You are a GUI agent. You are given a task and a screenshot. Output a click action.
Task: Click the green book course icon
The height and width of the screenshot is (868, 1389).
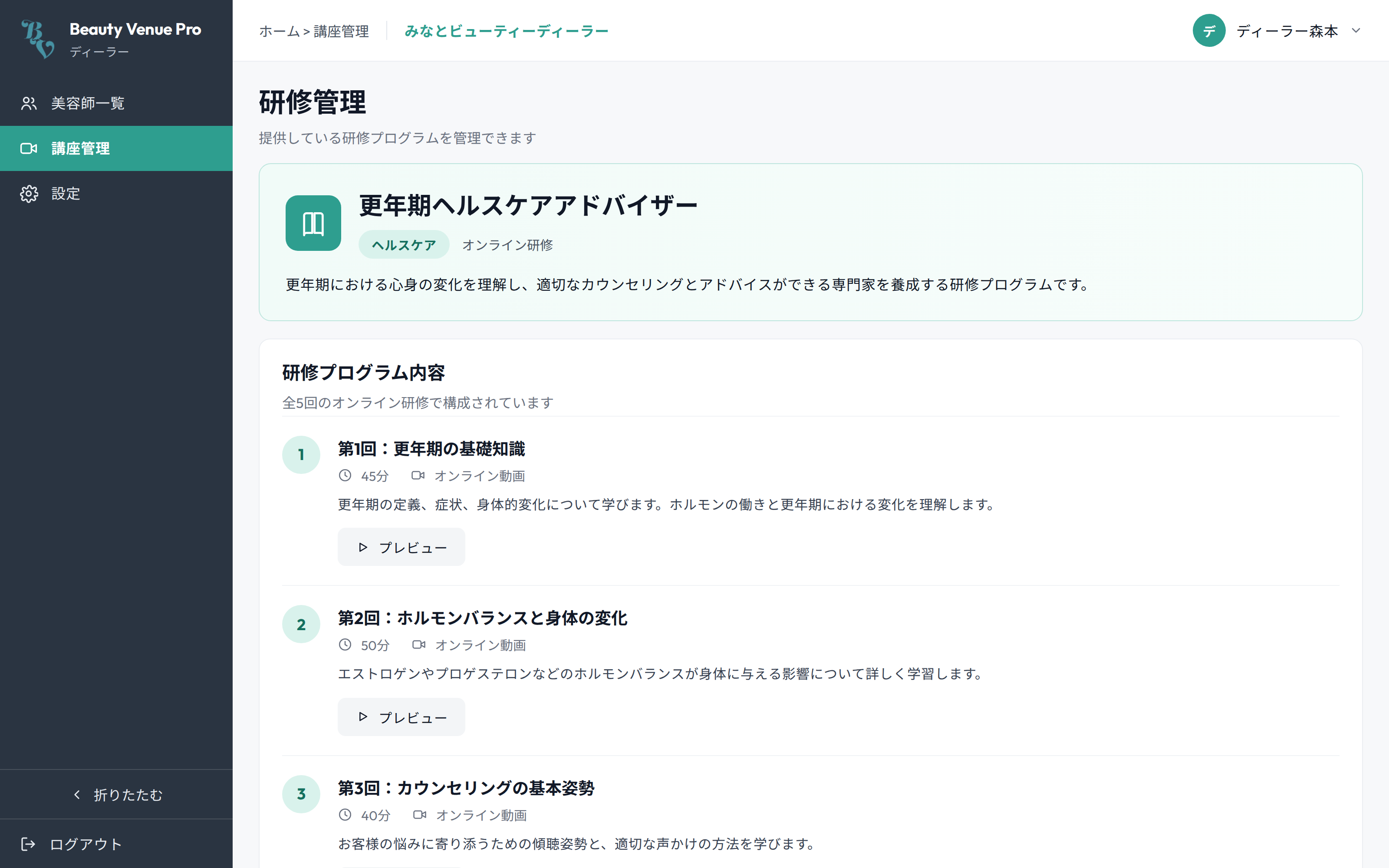tap(313, 223)
